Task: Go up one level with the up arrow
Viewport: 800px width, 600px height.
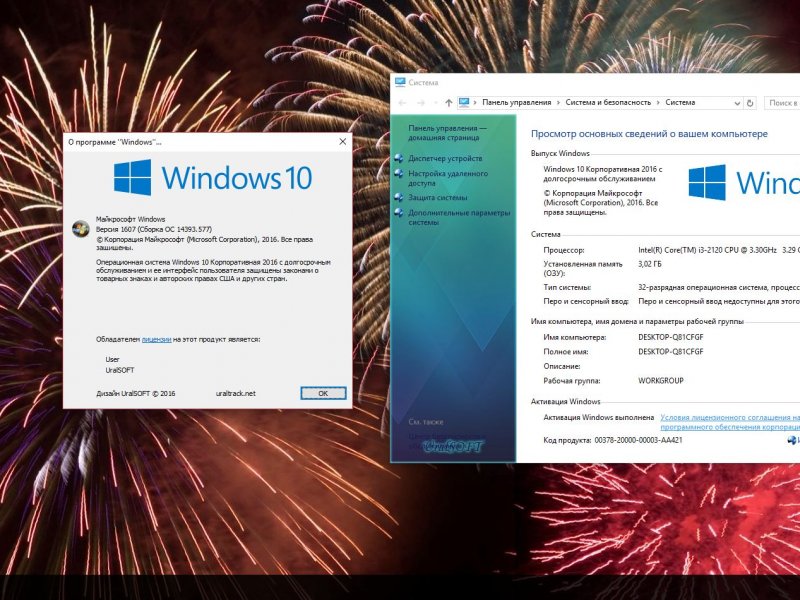Action: pyautogui.click(x=448, y=103)
